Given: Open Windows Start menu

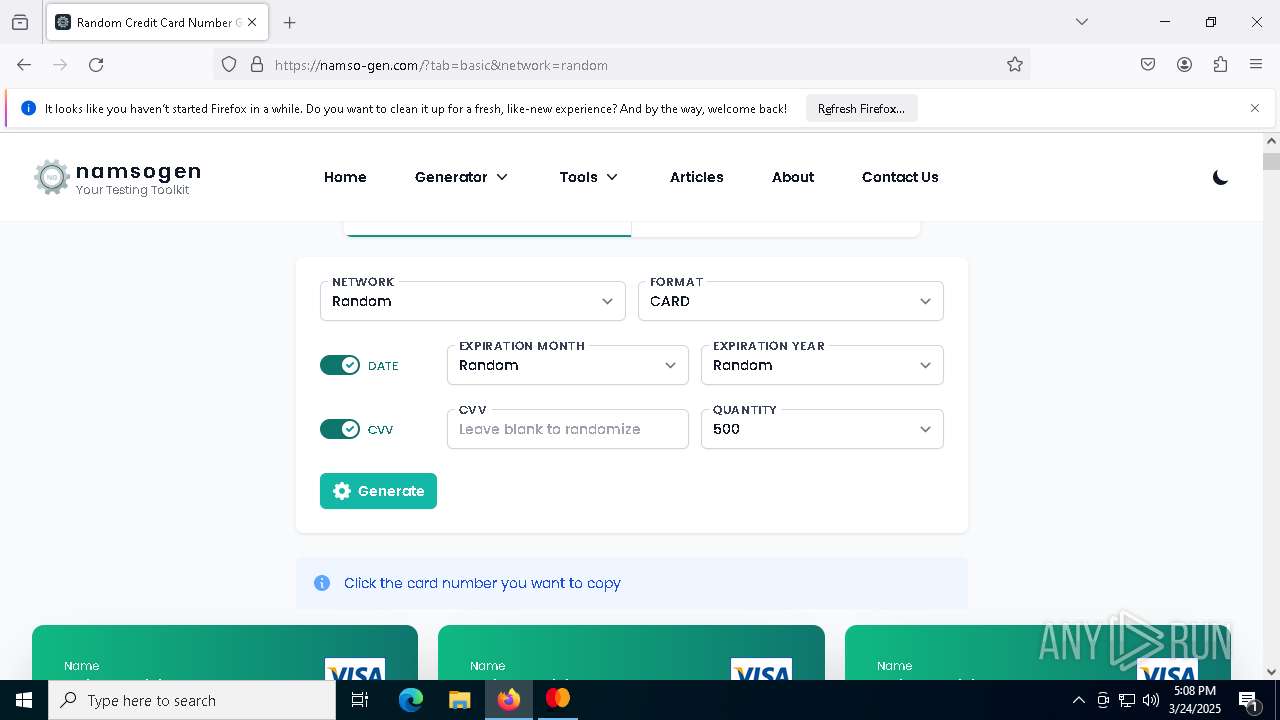Looking at the screenshot, I should point(24,700).
